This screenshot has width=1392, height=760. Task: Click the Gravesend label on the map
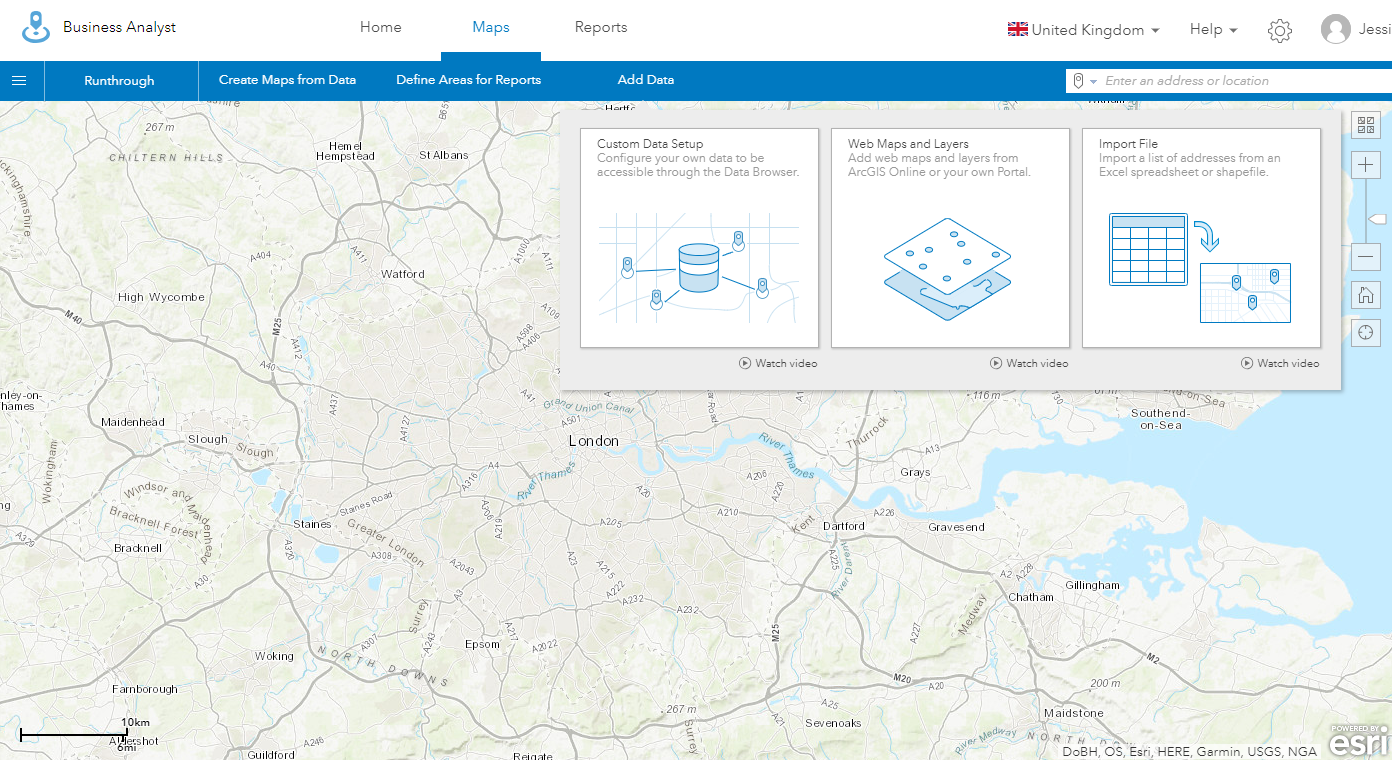tap(957, 527)
